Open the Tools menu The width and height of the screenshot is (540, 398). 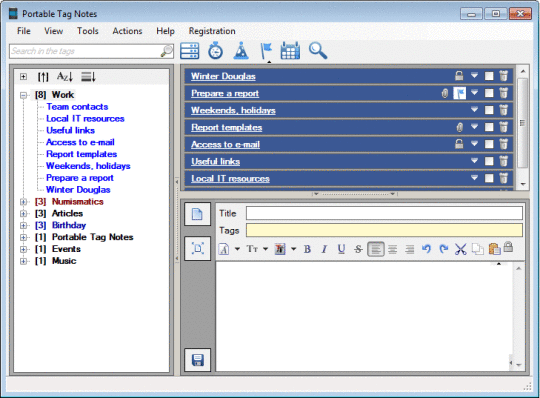click(88, 31)
